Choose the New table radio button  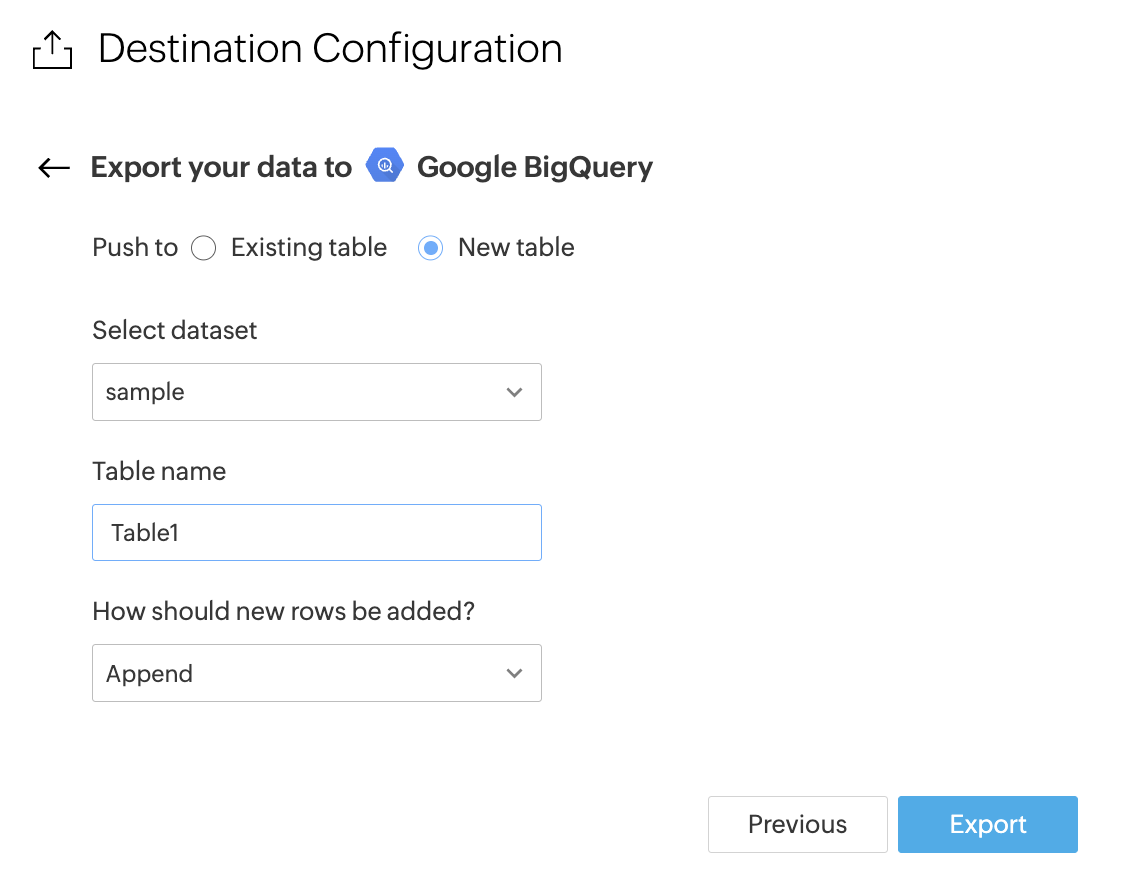tap(431, 248)
